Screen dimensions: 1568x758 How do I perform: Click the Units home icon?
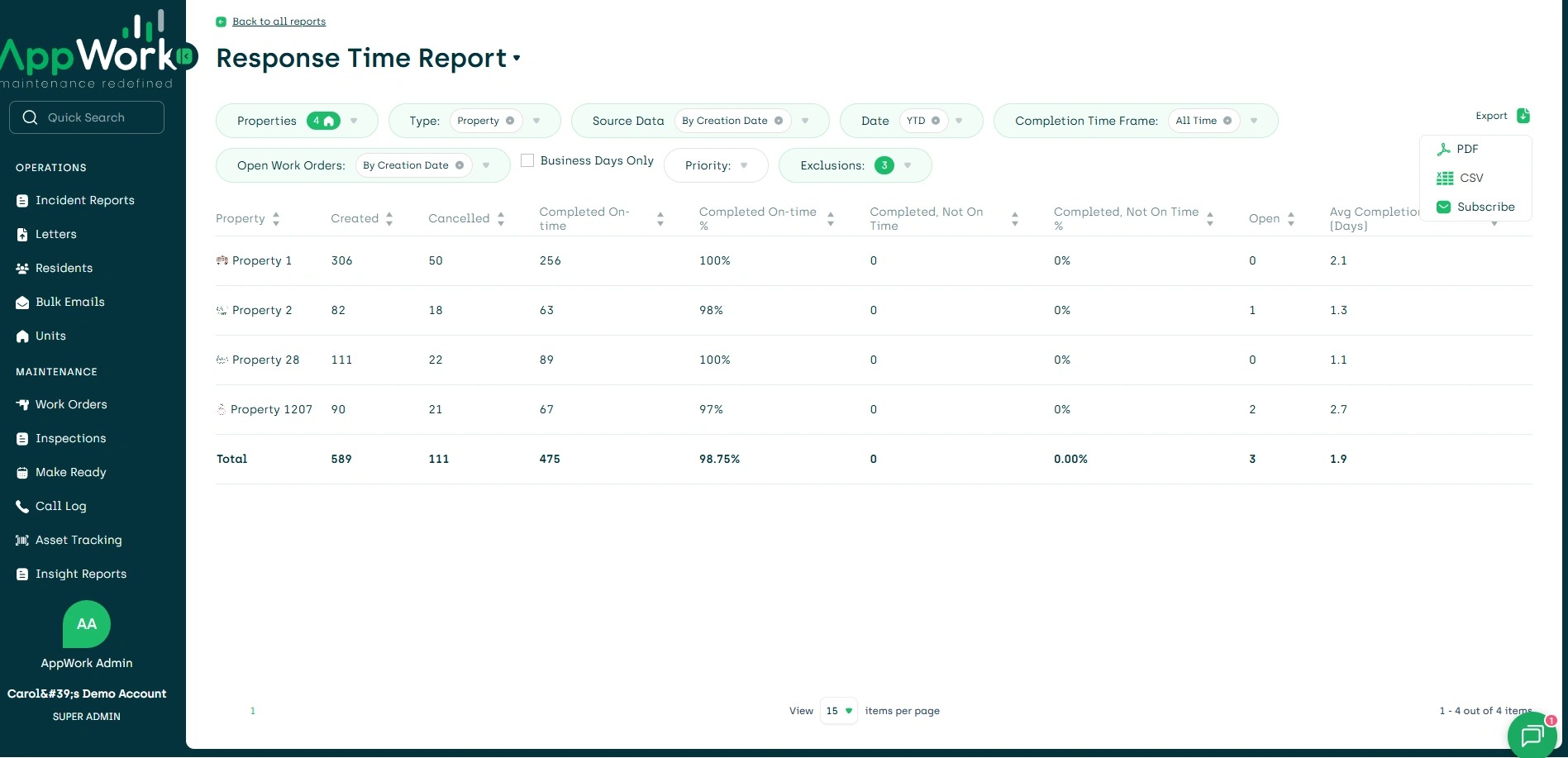(22, 336)
